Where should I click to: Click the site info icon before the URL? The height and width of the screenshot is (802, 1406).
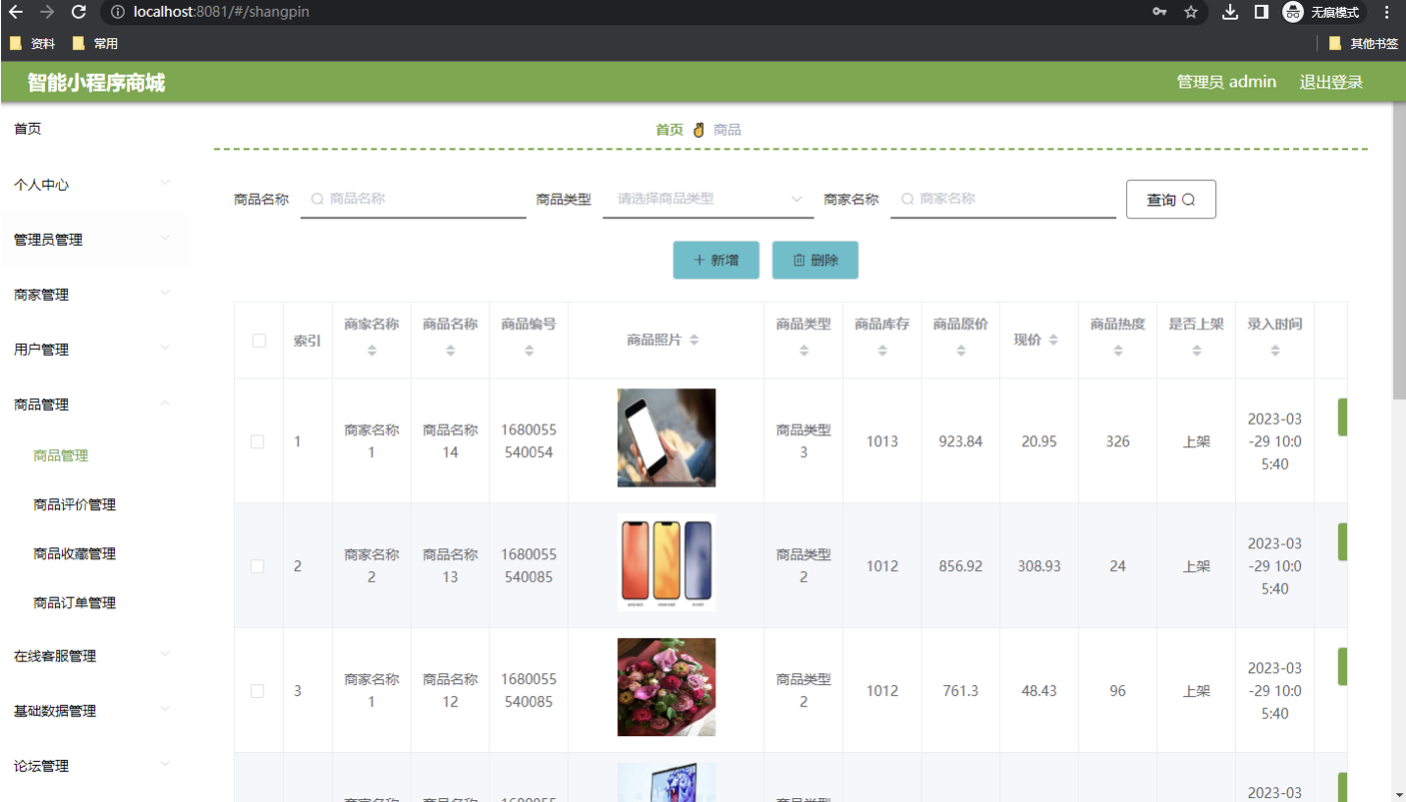coord(117,12)
